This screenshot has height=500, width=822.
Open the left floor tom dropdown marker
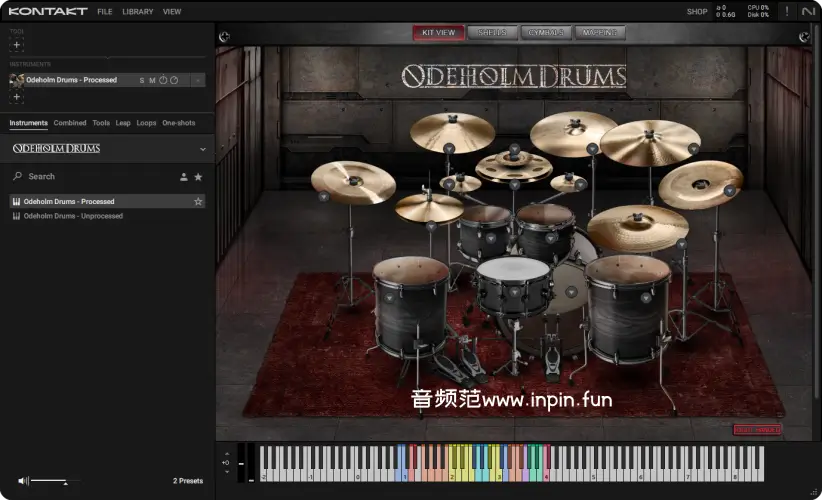point(388,298)
